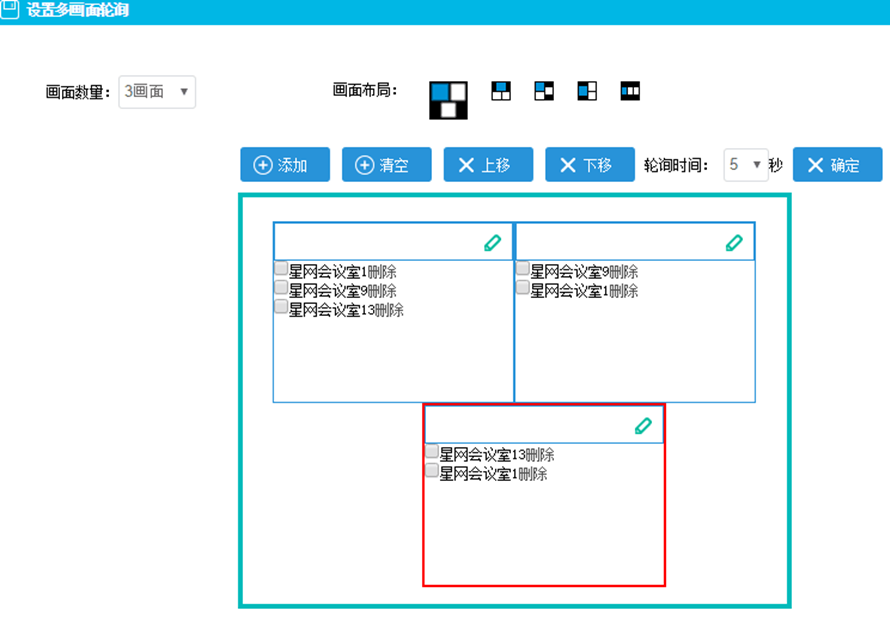Image resolution: width=890 pixels, height=641 pixels.
Task: Click 上移 to move item up
Action: (x=488, y=165)
